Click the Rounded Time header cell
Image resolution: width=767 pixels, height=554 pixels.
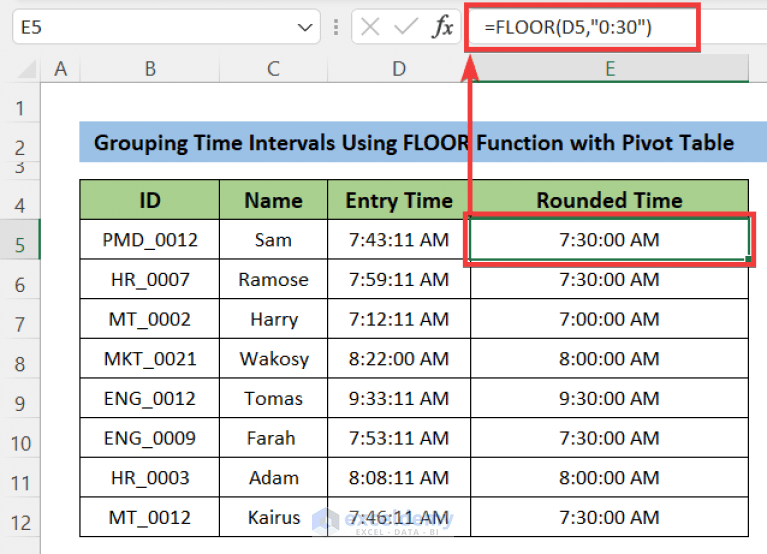click(609, 200)
